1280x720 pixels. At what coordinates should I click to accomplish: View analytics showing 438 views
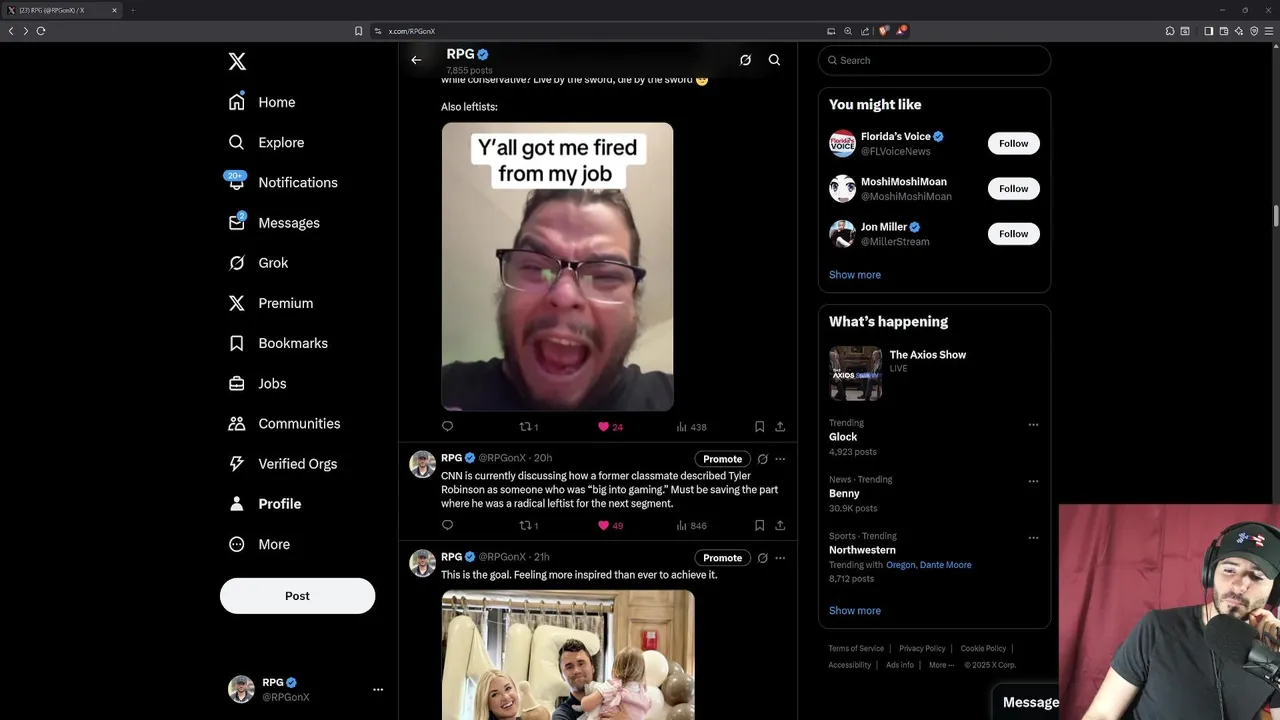(x=691, y=427)
